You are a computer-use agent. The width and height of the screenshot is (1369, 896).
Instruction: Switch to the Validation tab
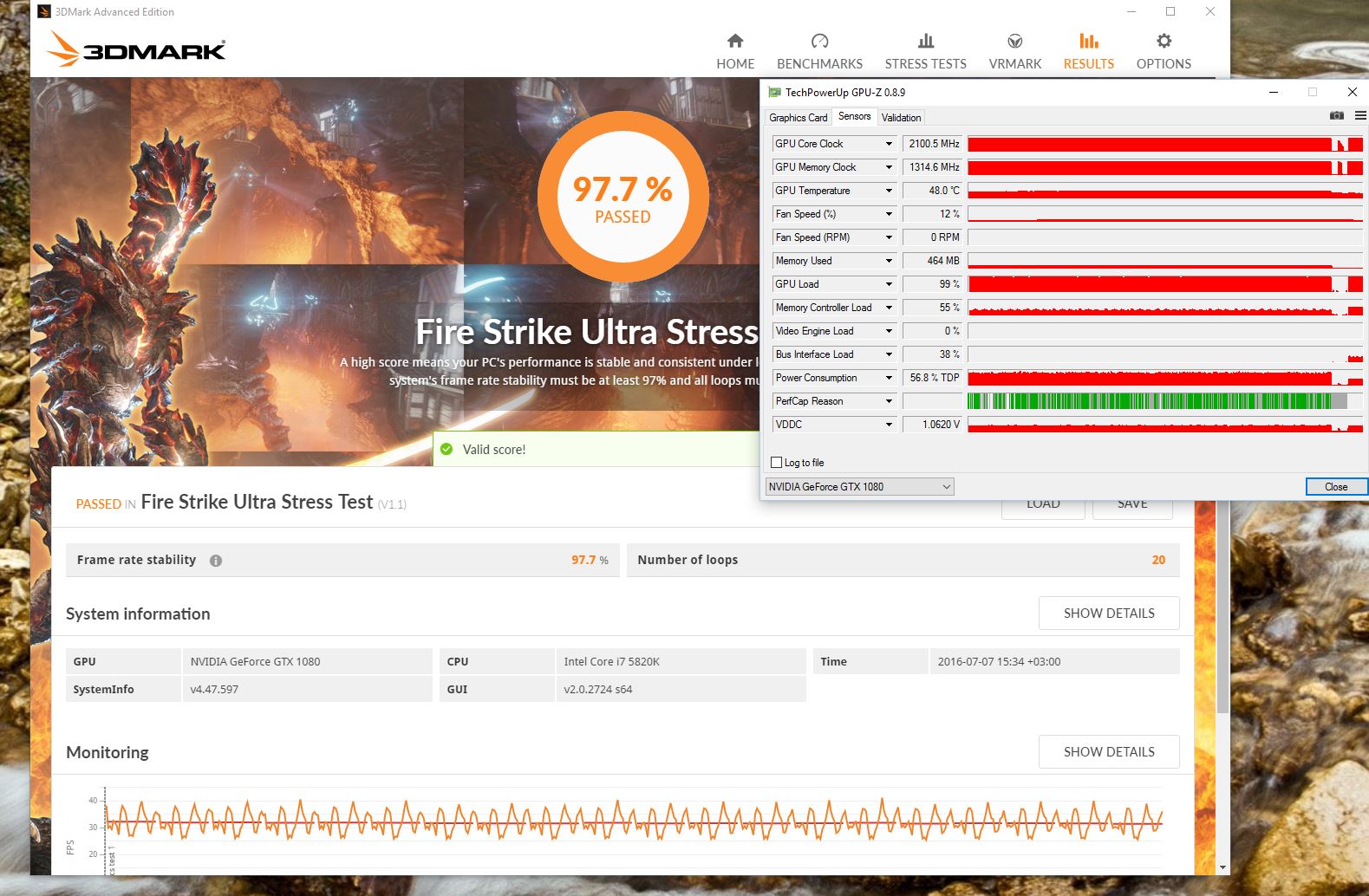(x=901, y=118)
